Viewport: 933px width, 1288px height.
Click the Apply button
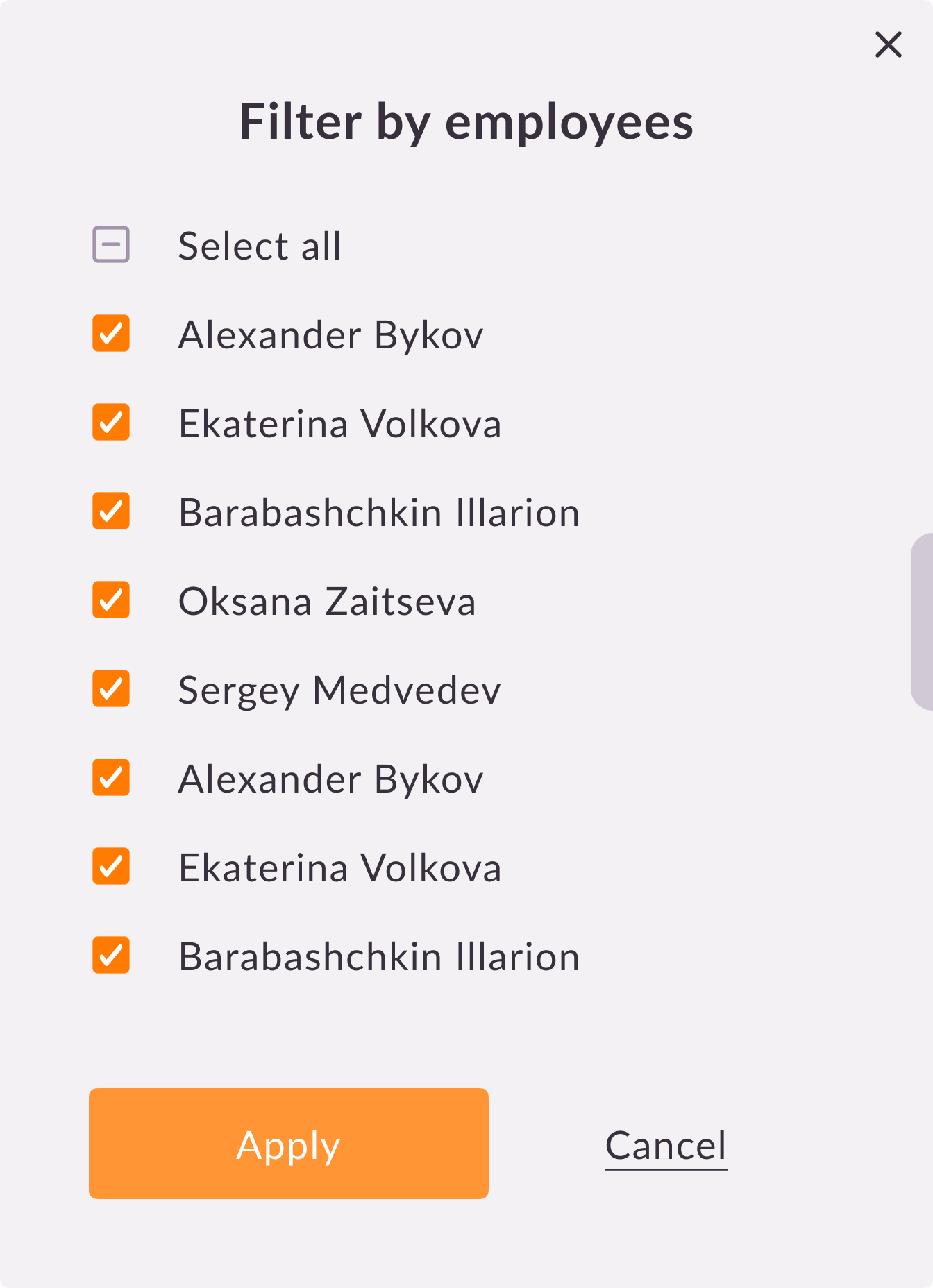[288, 1144]
